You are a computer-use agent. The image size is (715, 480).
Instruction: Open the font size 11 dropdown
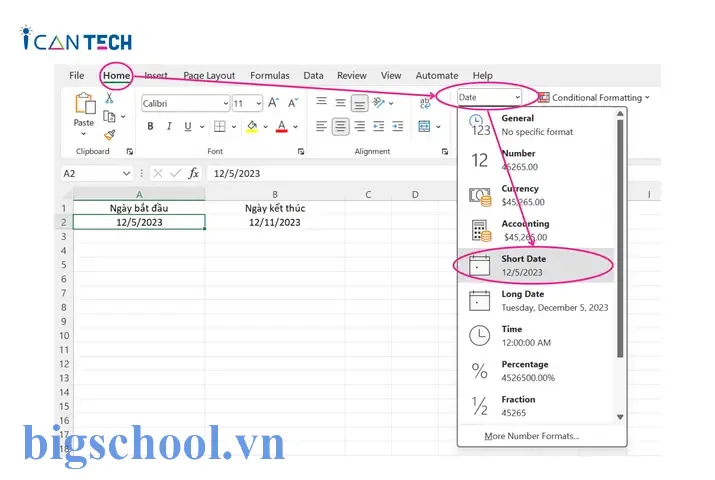tap(259, 103)
